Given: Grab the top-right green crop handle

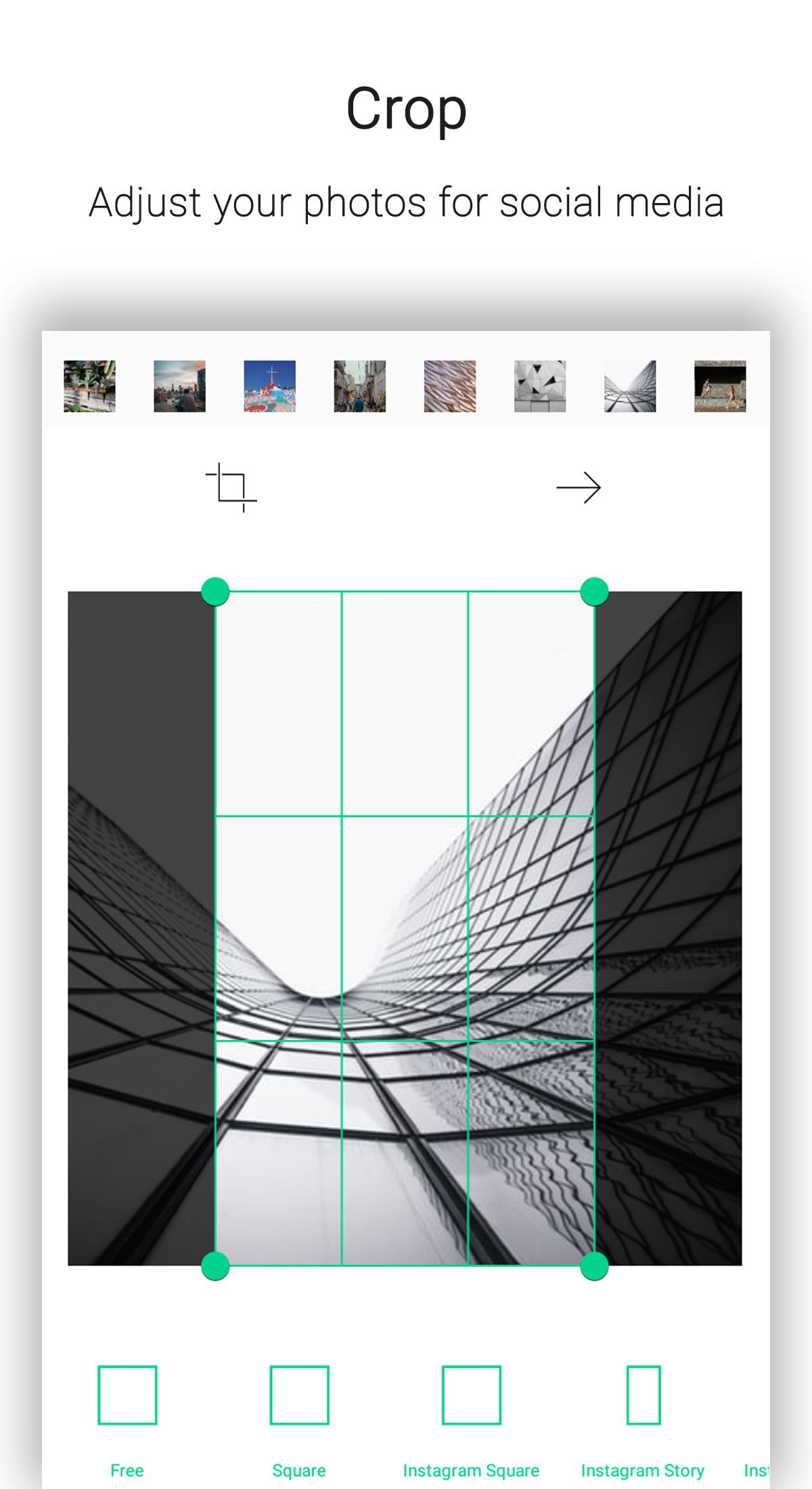Looking at the screenshot, I should pyautogui.click(x=595, y=592).
